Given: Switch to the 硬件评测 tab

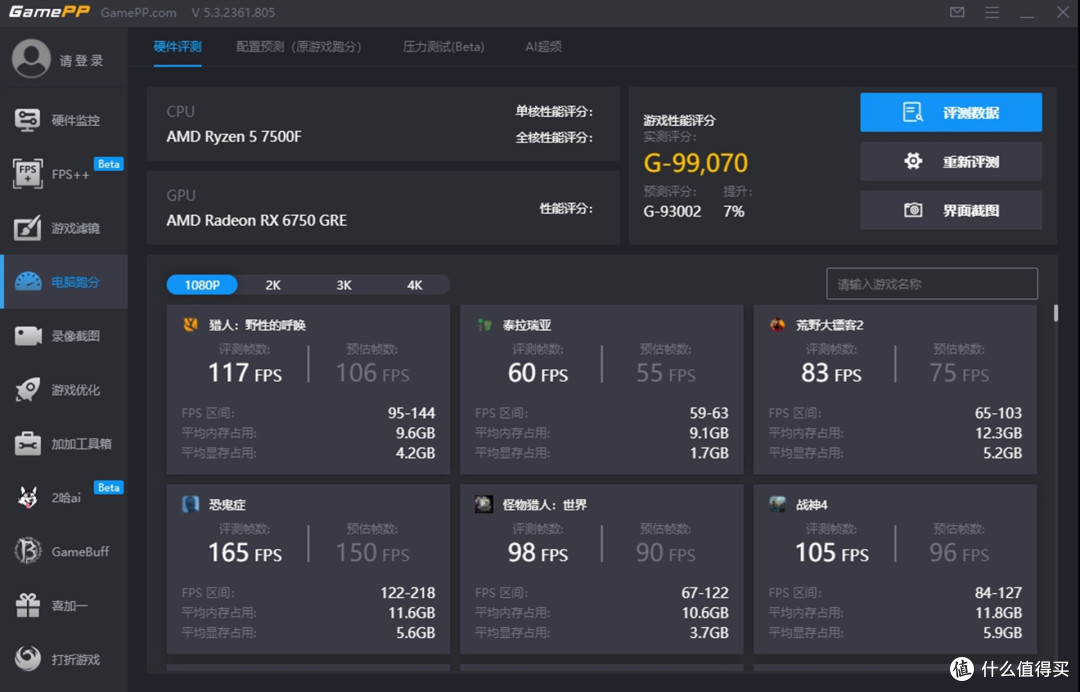Looking at the screenshot, I should click(x=178, y=47).
